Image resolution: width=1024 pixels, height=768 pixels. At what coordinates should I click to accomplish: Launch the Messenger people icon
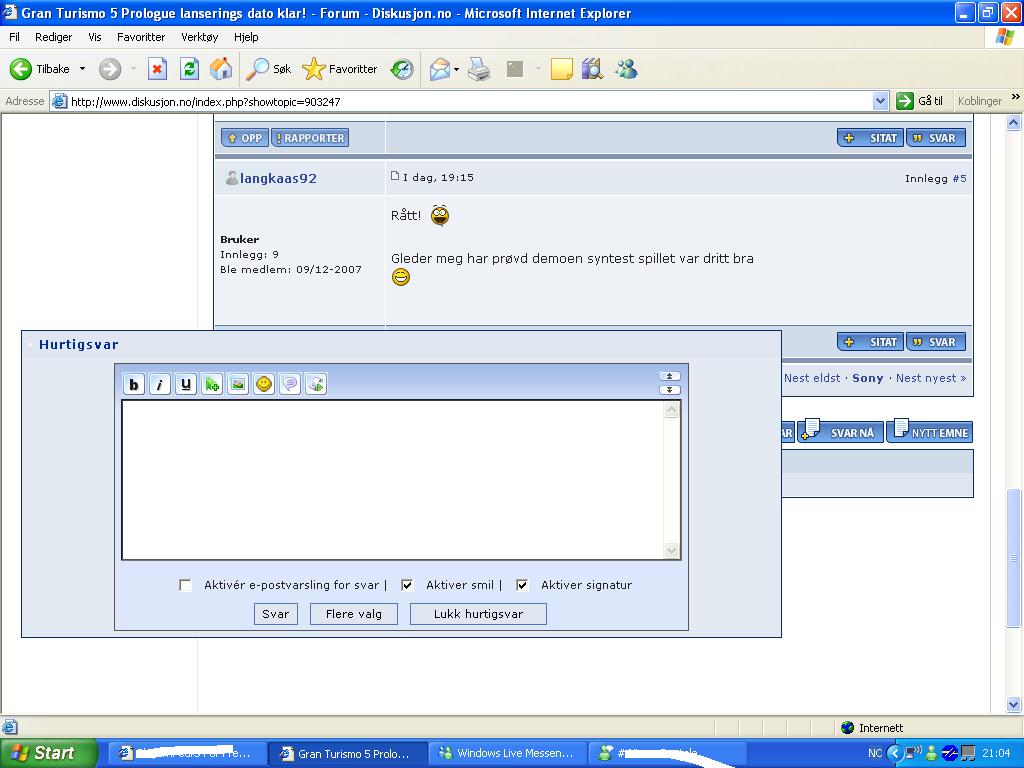(626, 69)
